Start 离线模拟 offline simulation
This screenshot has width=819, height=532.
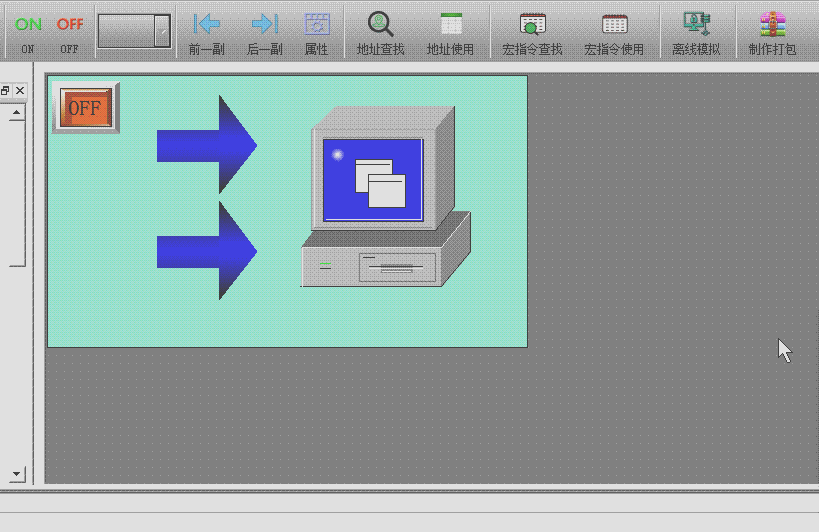(x=696, y=31)
